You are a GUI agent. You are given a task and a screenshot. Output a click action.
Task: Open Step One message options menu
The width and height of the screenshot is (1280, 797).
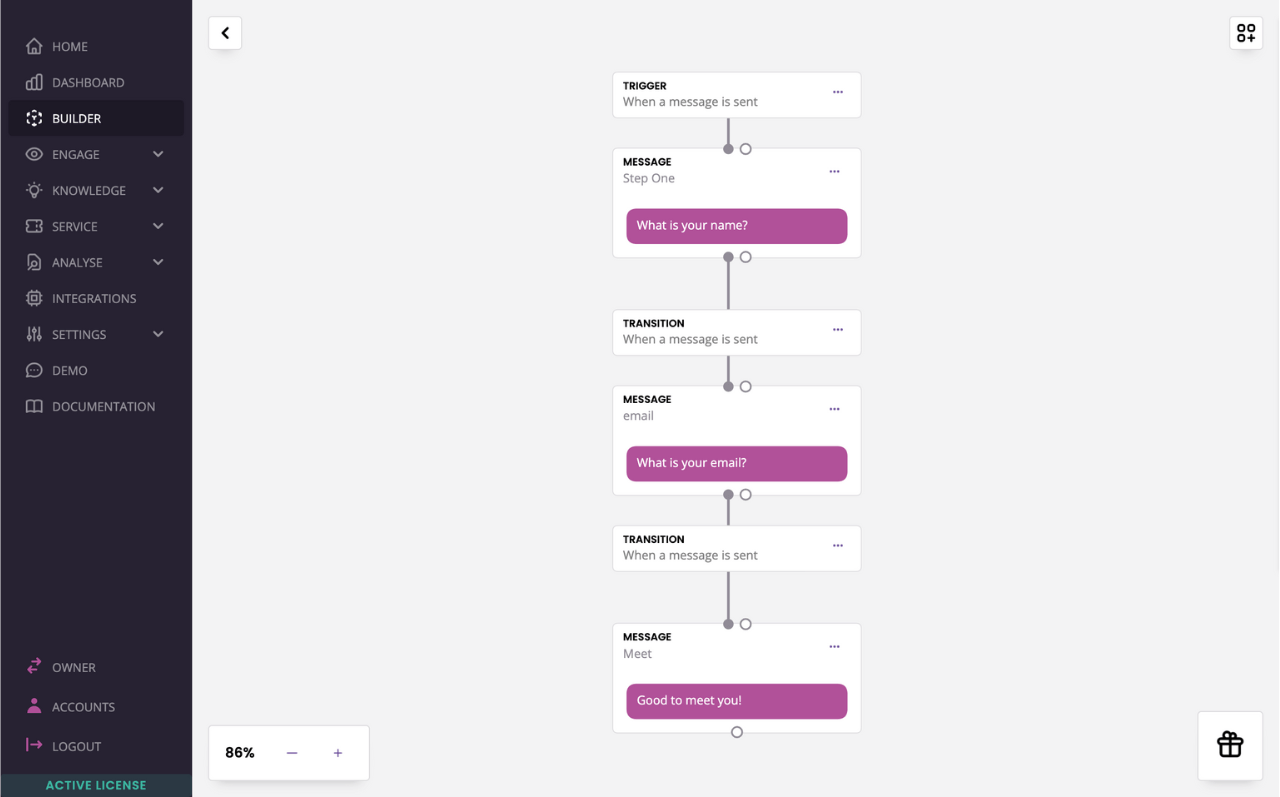[834, 172]
